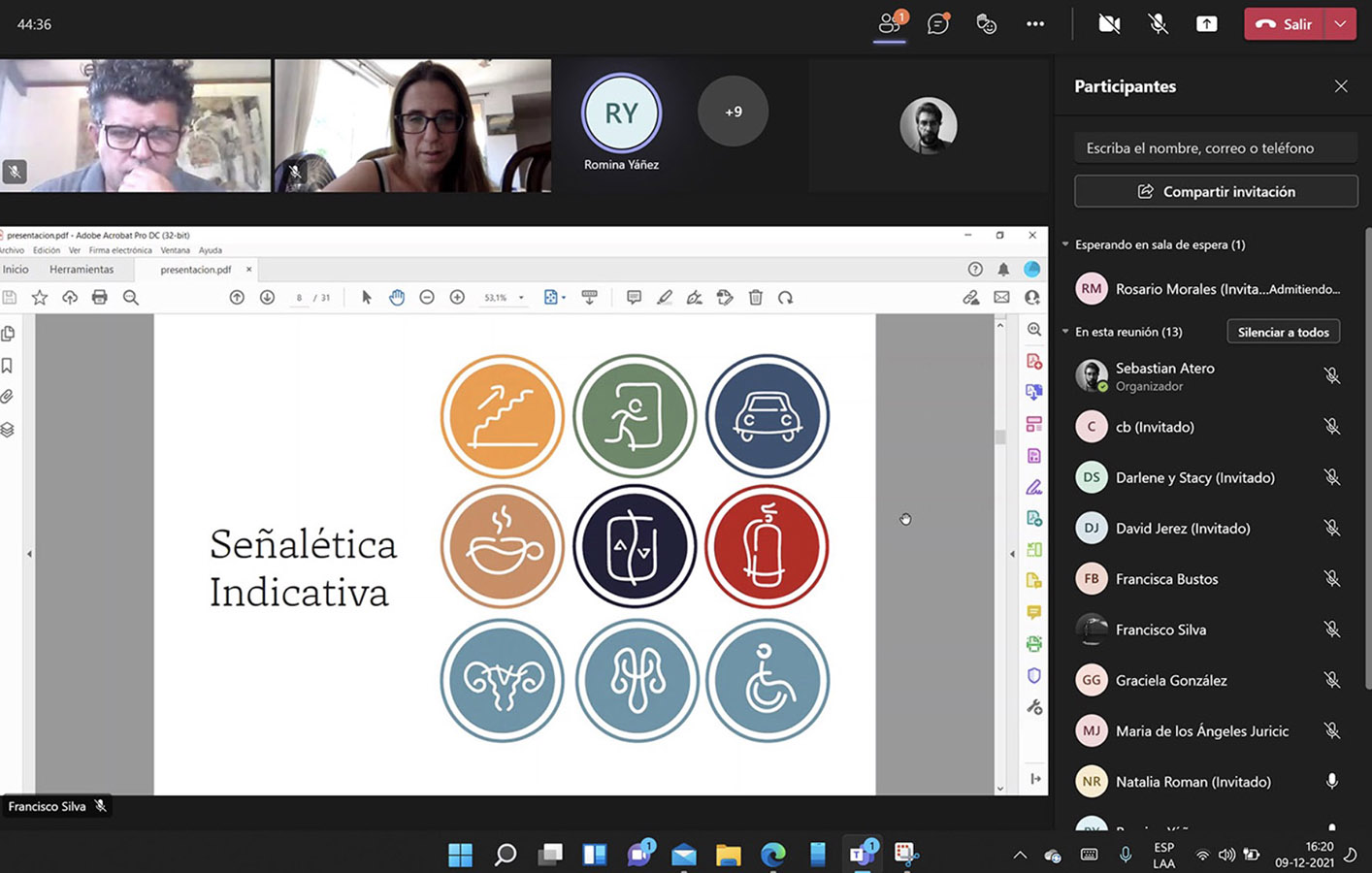
Task: Select the hand pan tool in Acrobat
Action: tap(397, 298)
